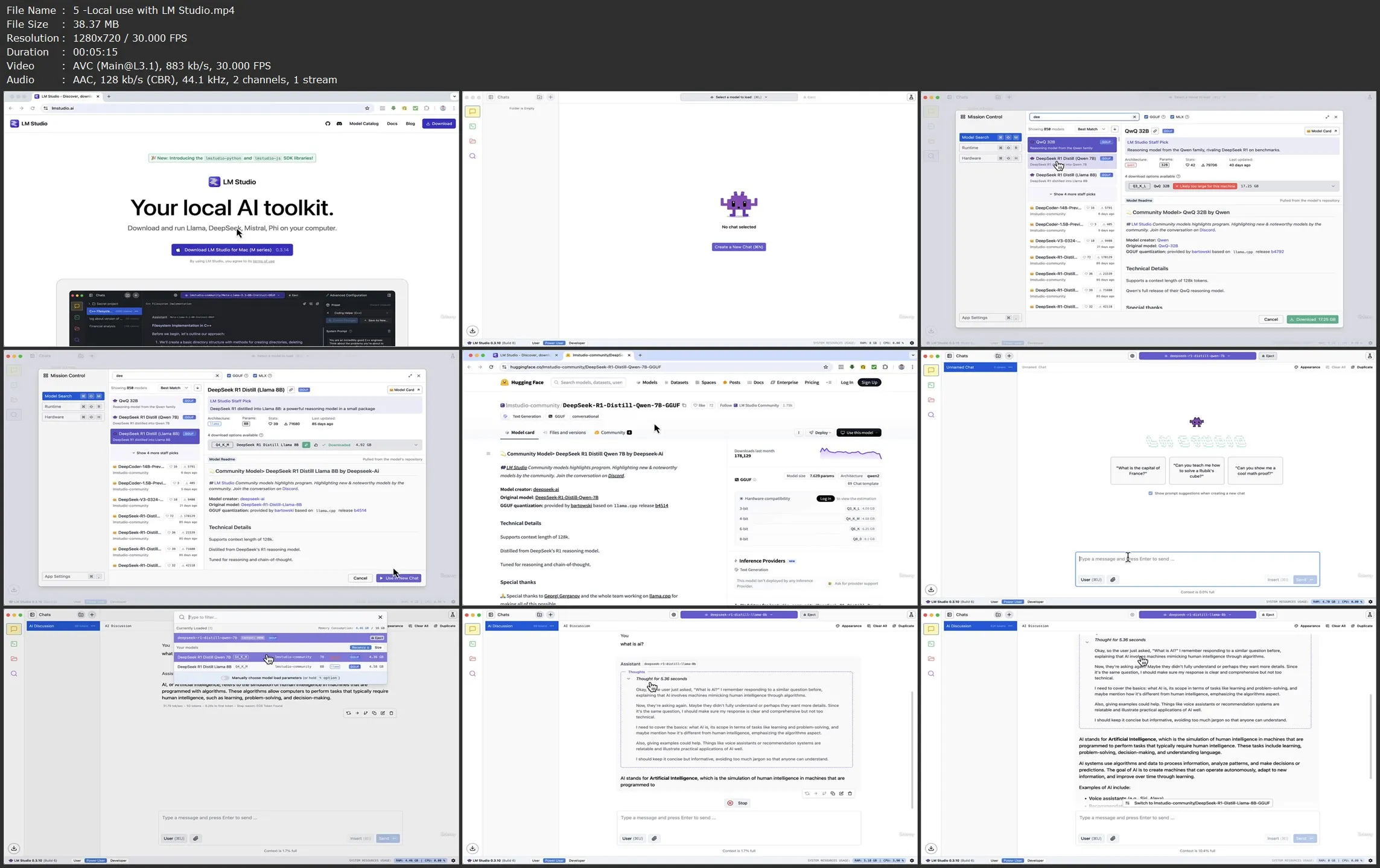1380x868 pixels.
Task: Click Type to filter field in model popup
Action: (x=281, y=617)
